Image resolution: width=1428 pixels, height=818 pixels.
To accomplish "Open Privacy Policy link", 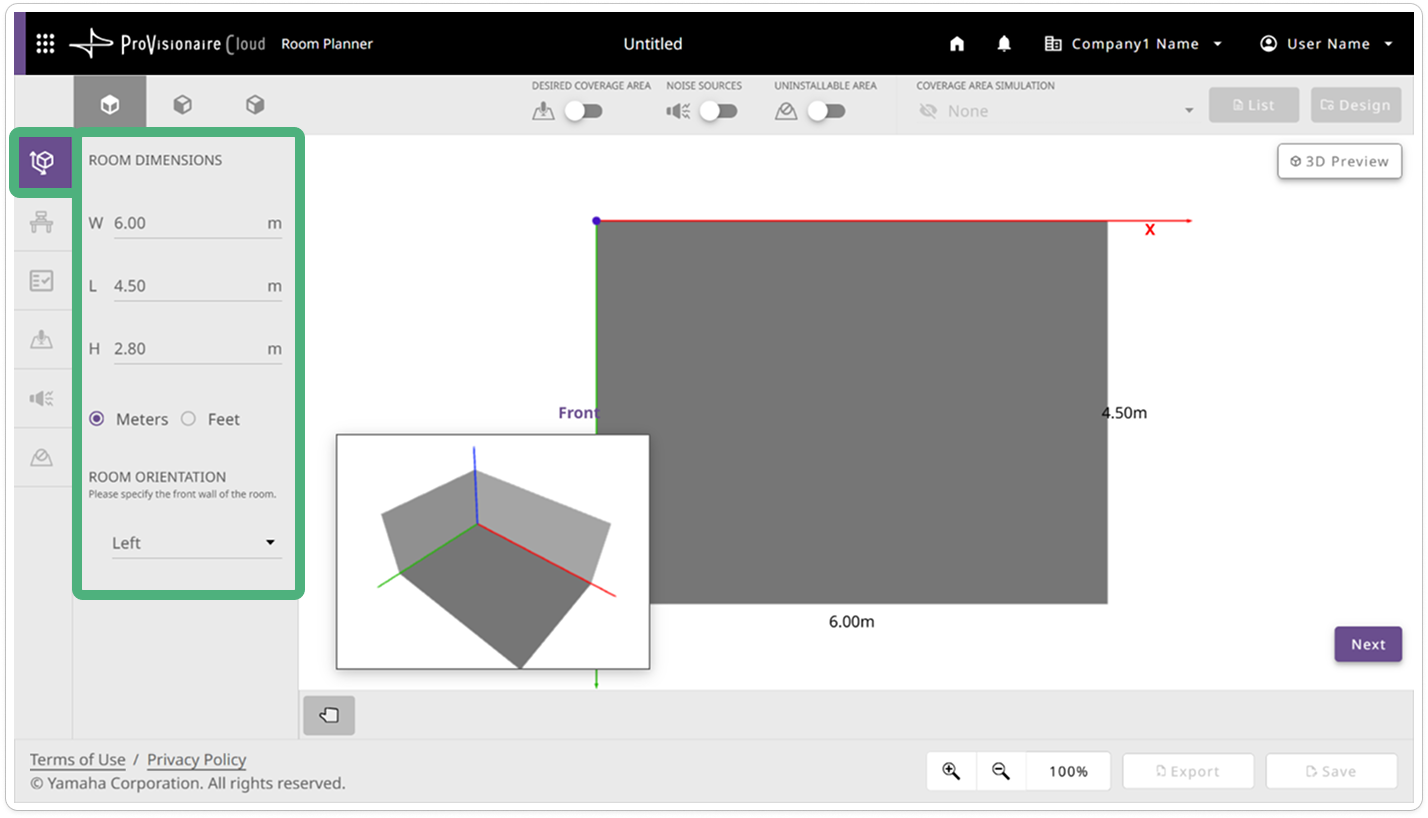I will [196, 760].
